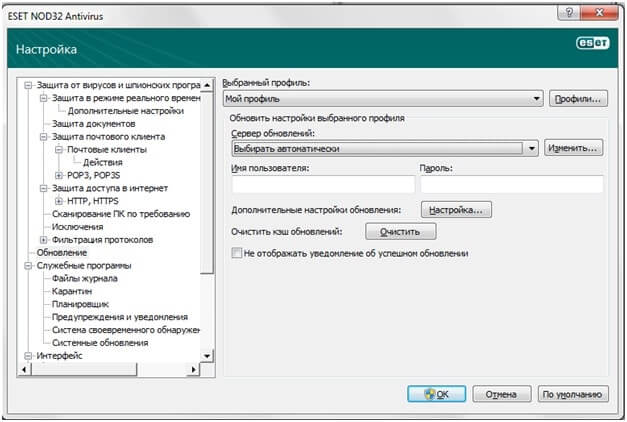Image resolution: width=627 pixels, height=422 pixels.
Task: Select 'Защита документов' tree item
Action: point(94,124)
